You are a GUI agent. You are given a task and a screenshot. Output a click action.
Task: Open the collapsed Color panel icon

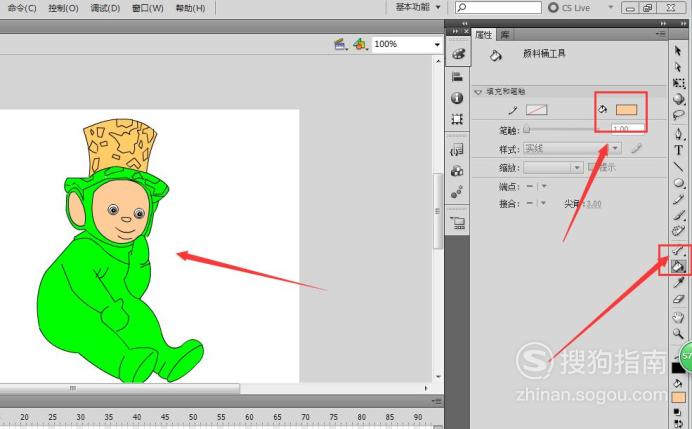coord(458,54)
